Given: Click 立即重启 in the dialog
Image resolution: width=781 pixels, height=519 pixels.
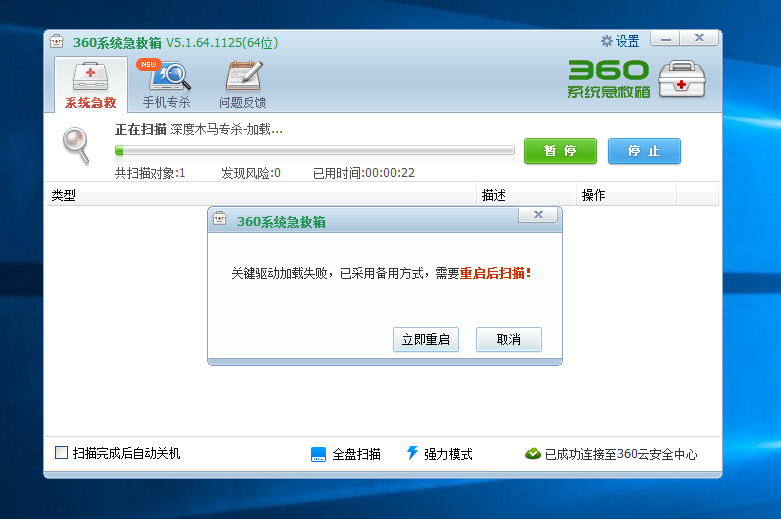Looking at the screenshot, I should click(426, 340).
